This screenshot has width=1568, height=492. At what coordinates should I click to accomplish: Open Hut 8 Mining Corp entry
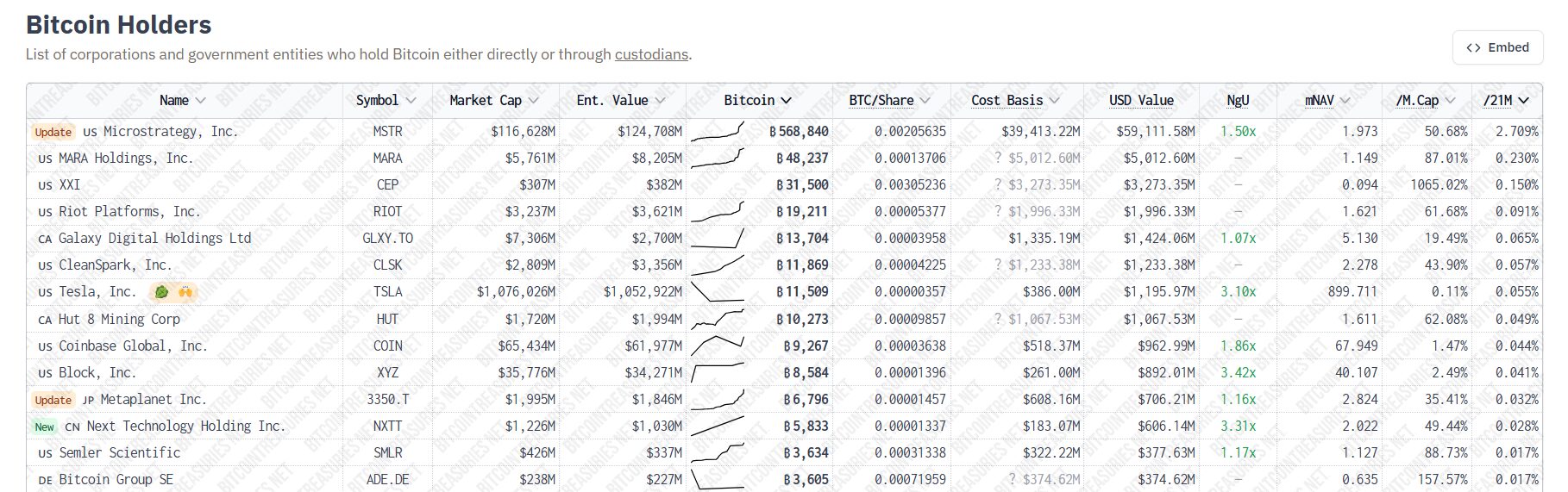(x=119, y=319)
